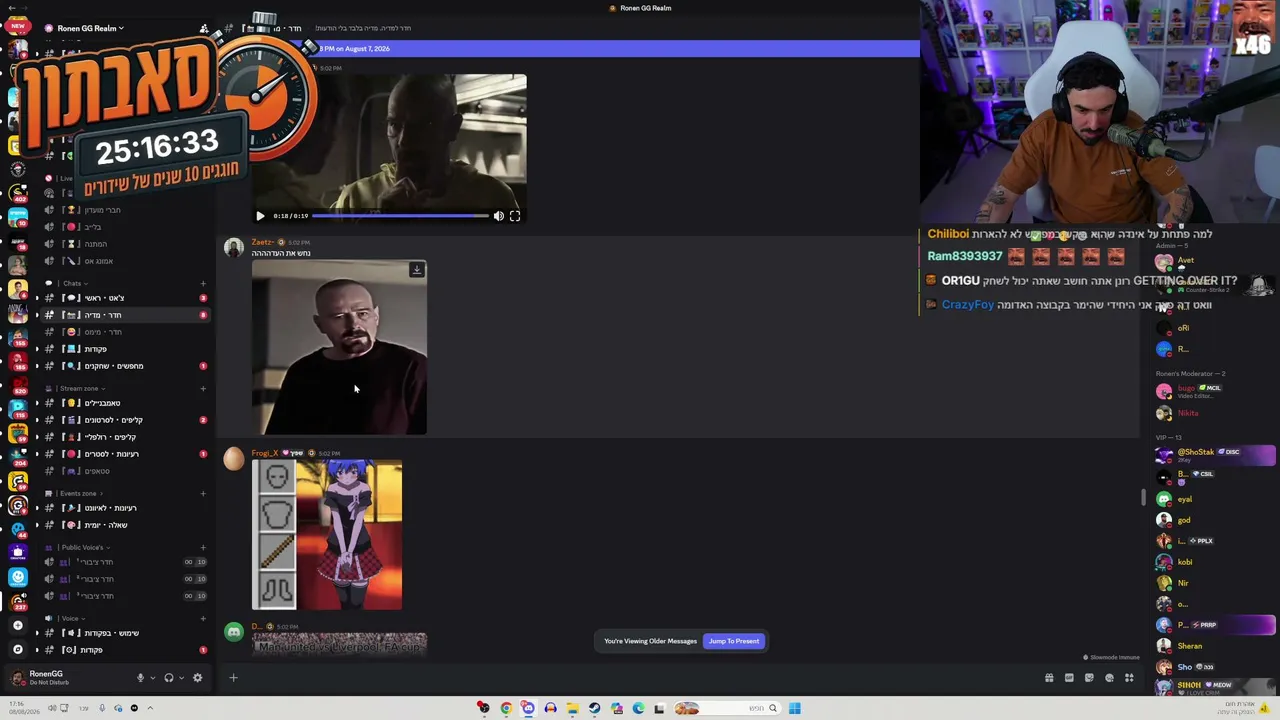Image resolution: width=1280 pixels, height=720 pixels.
Task: Open Zaetz's profile from message username
Action: (x=262, y=242)
